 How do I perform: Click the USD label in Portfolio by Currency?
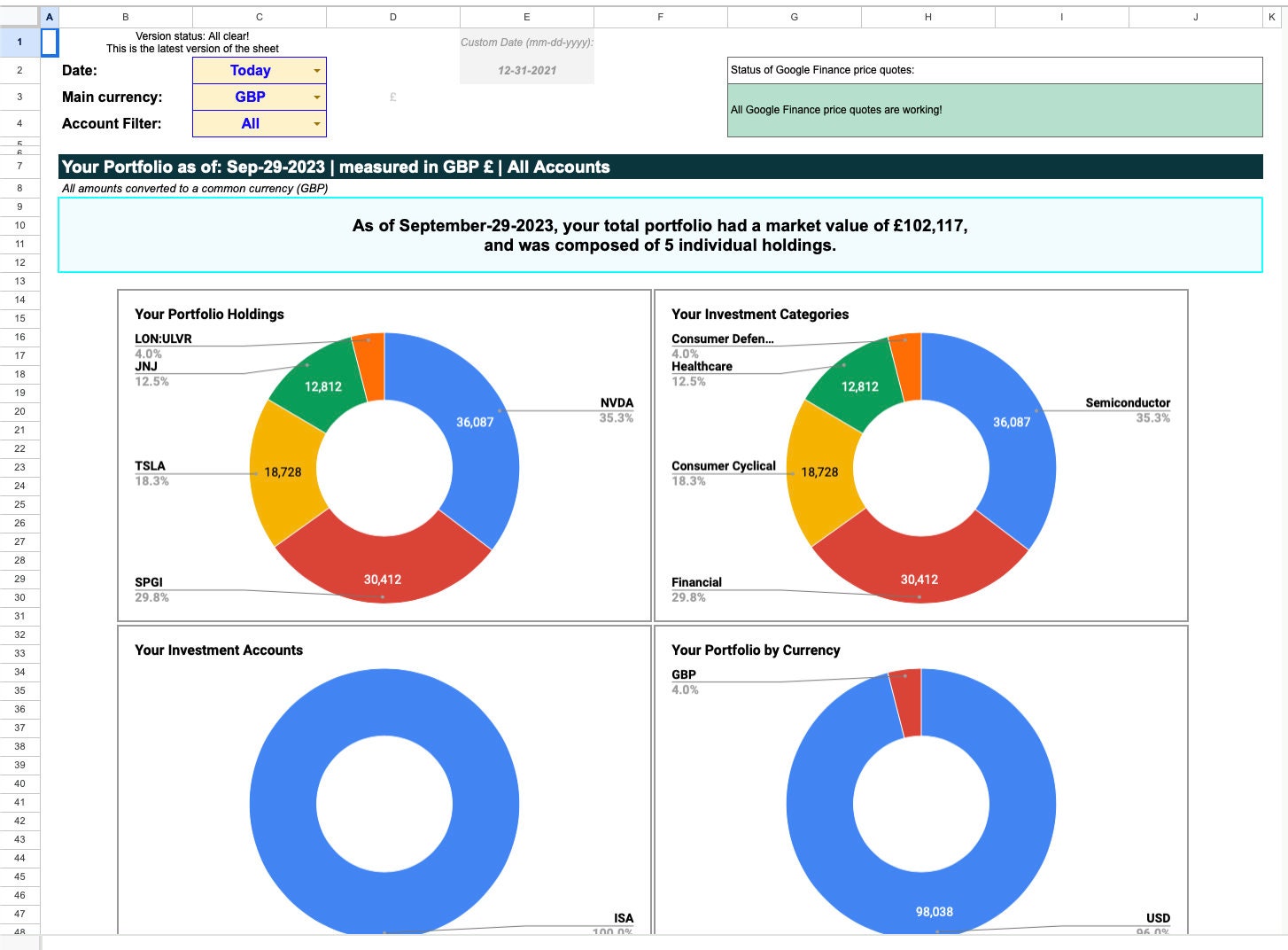[x=1157, y=919]
